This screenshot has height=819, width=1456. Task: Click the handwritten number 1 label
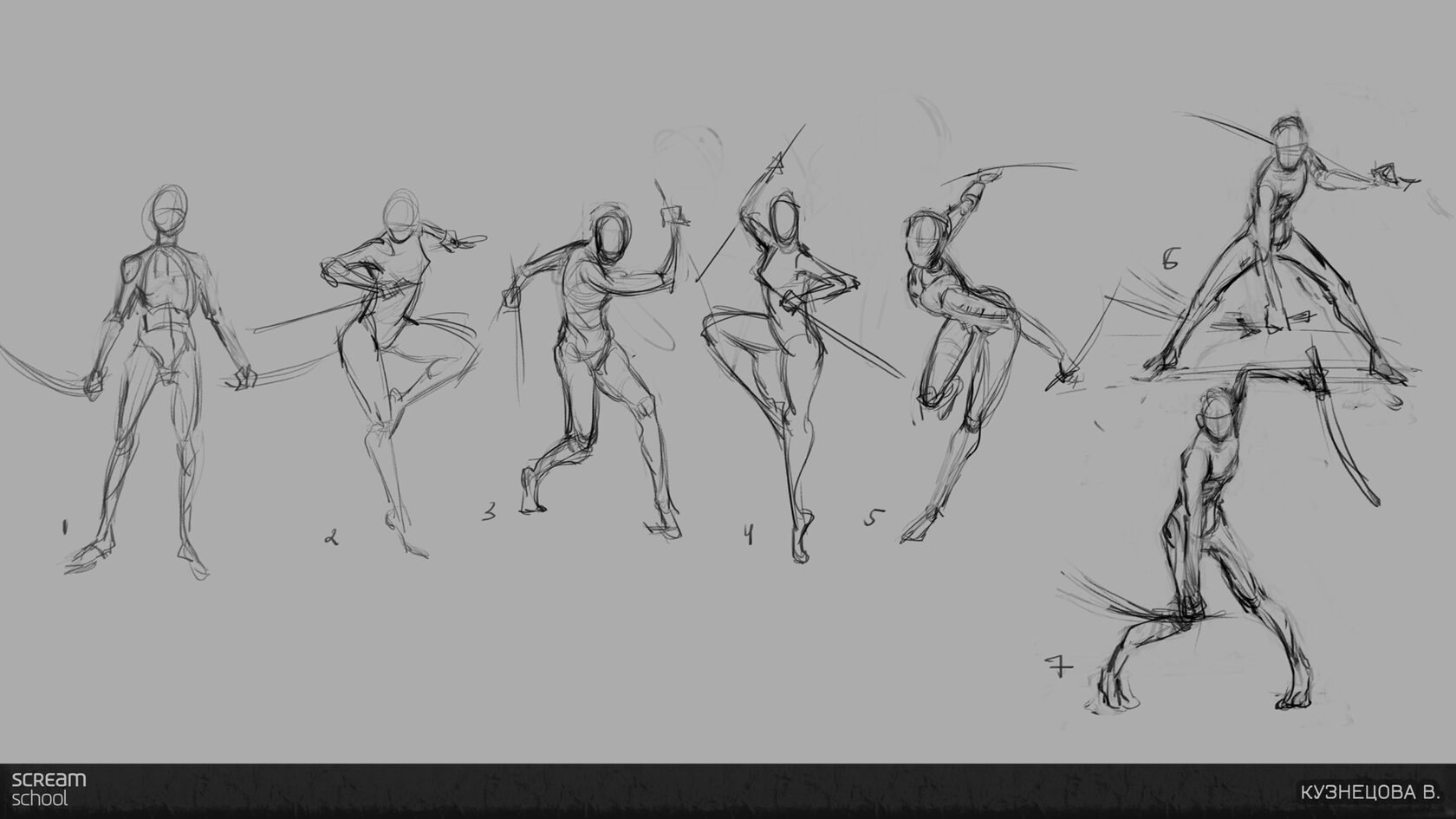click(x=64, y=528)
